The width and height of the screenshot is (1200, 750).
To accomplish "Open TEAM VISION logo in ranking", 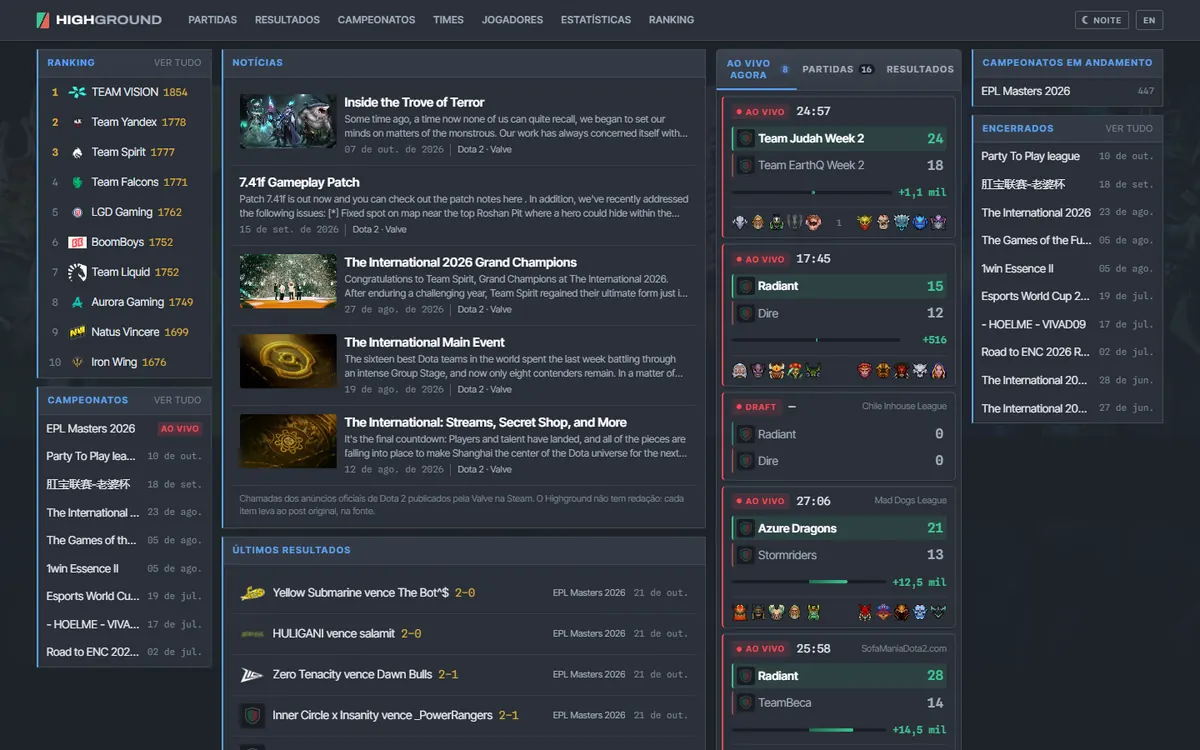I will pyautogui.click(x=77, y=92).
